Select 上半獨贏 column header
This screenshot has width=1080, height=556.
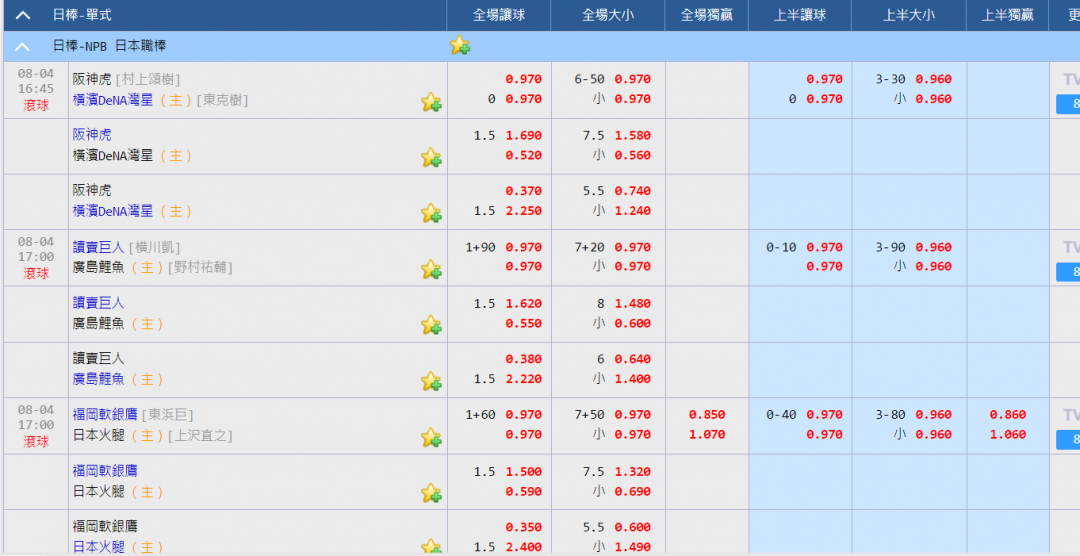1008,15
